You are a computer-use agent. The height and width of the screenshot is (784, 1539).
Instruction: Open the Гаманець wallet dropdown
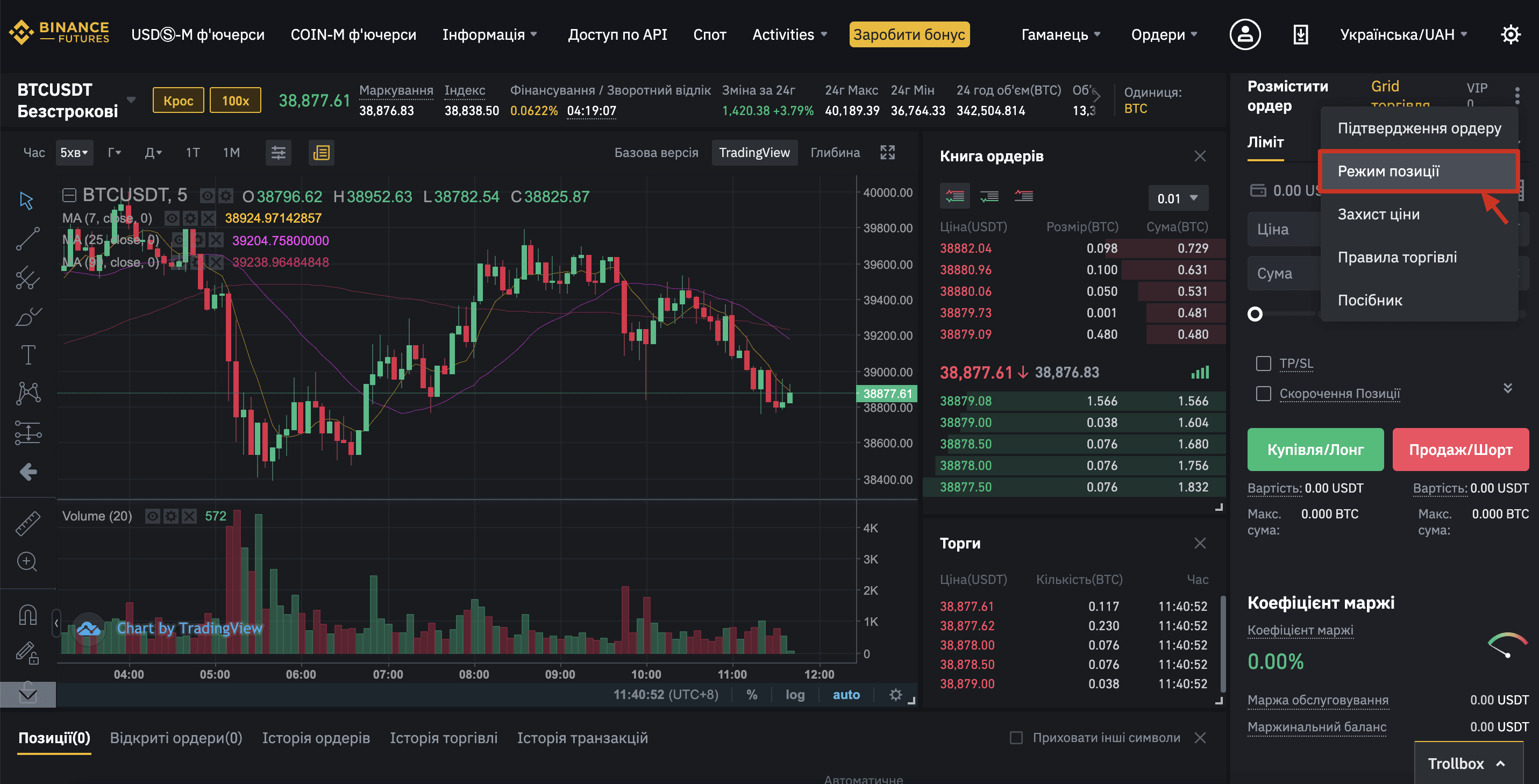coord(1060,34)
